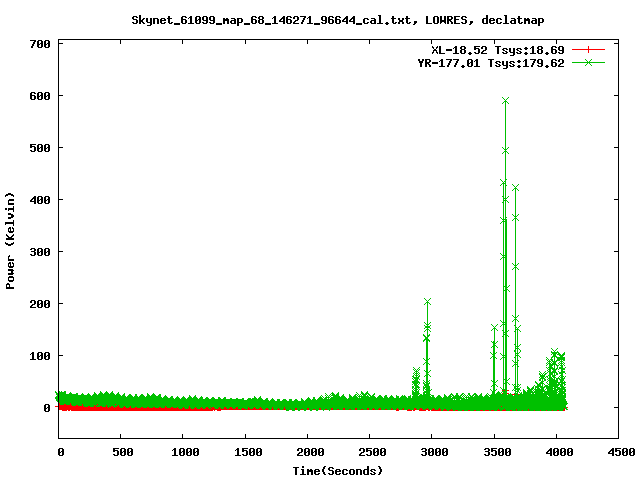
Task: Click the green peak top near 420 Kelvin
Action: point(516,188)
